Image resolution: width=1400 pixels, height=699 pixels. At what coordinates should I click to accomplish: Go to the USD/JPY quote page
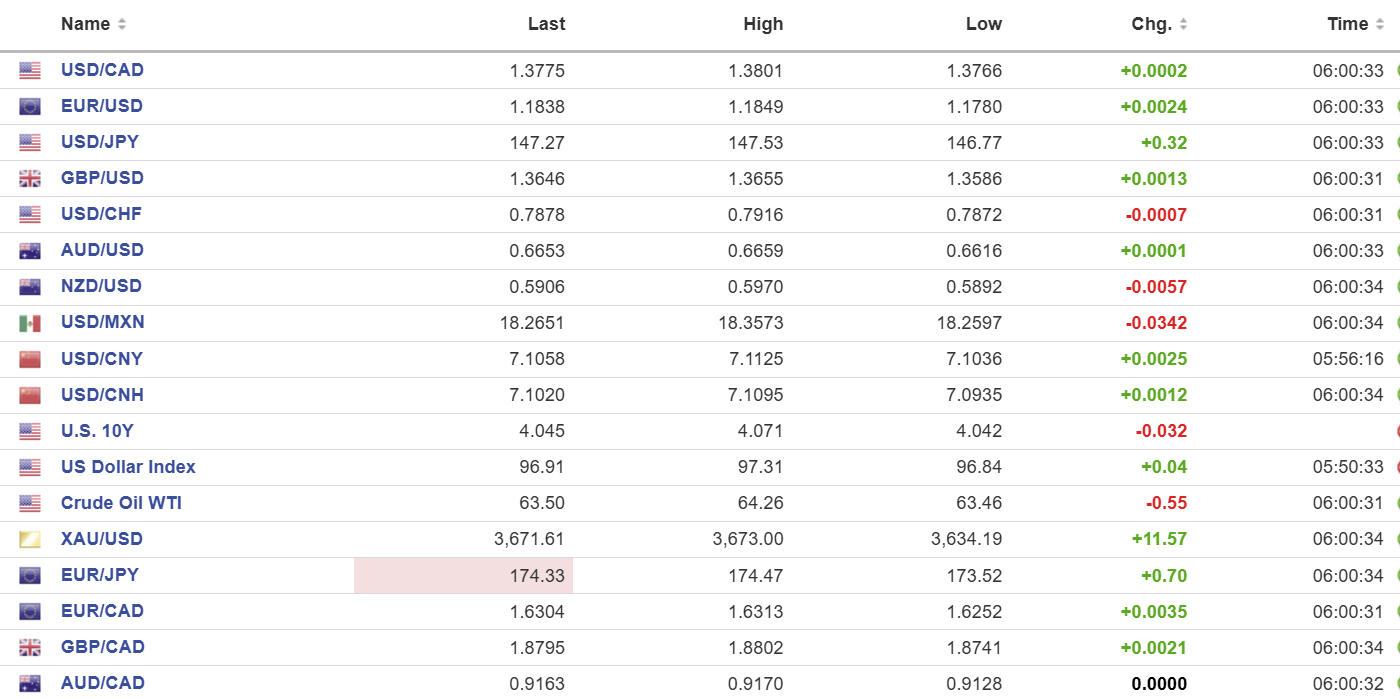pyautogui.click(x=100, y=142)
